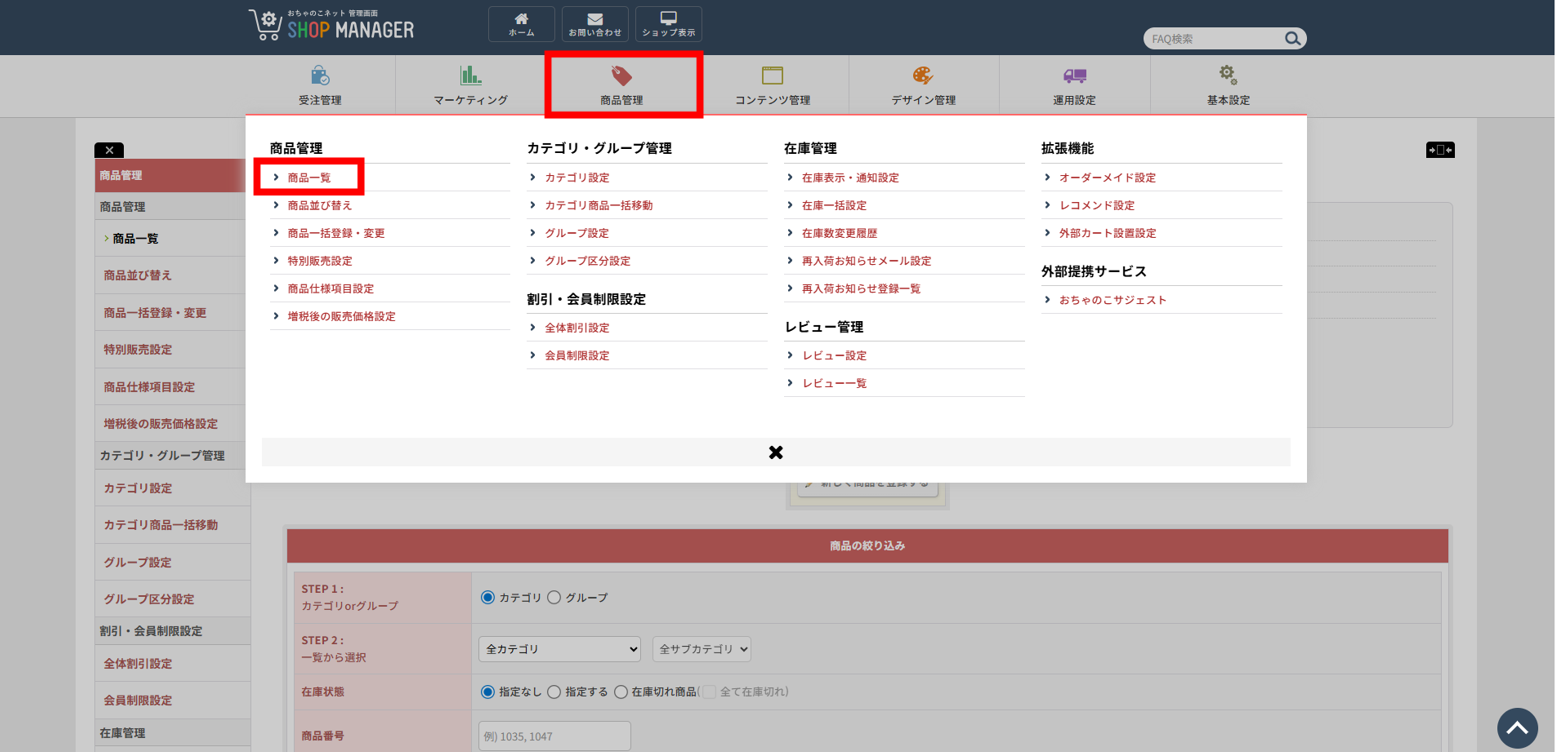
Task: Open デザイン管理 palette icon
Action: [923, 76]
